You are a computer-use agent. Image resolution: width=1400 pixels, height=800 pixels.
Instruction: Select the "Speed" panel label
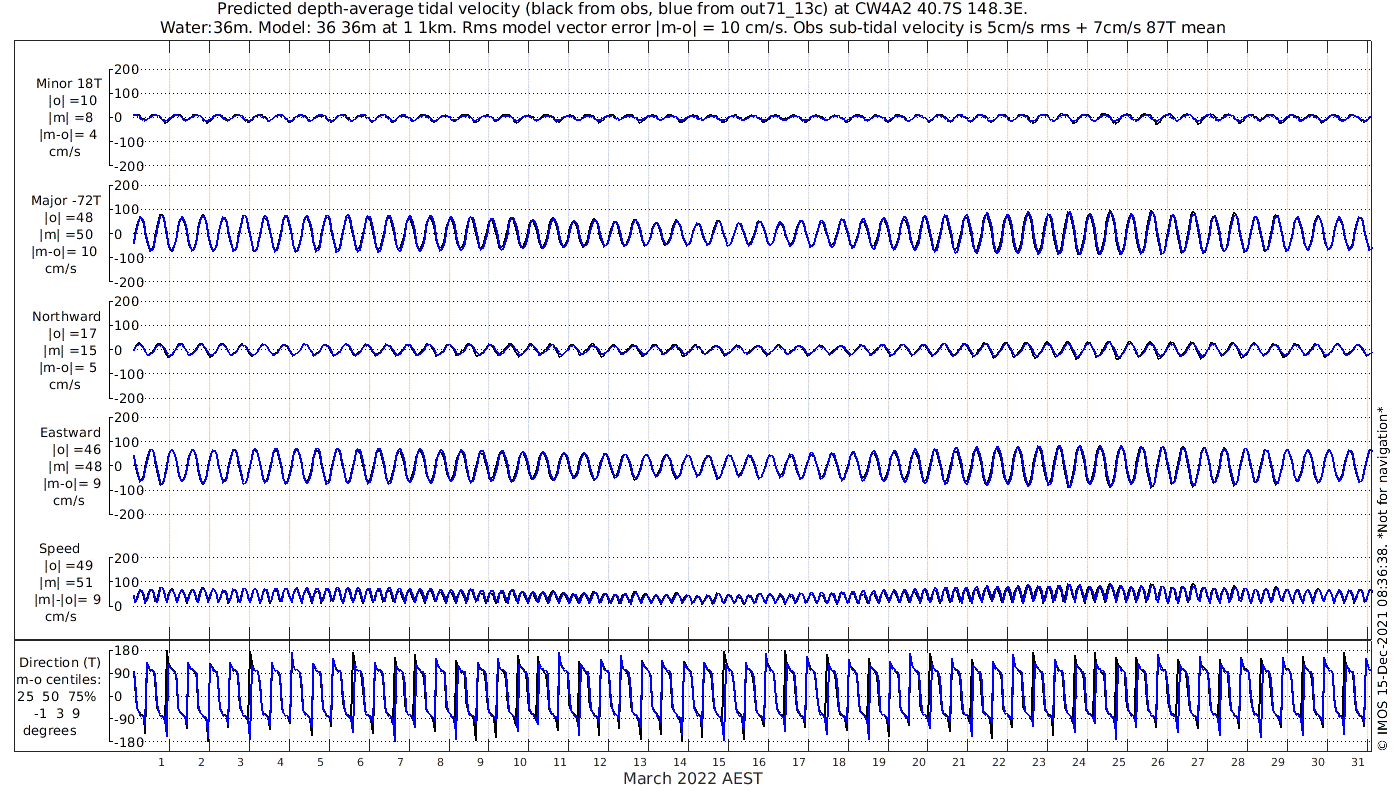[60, 548]
